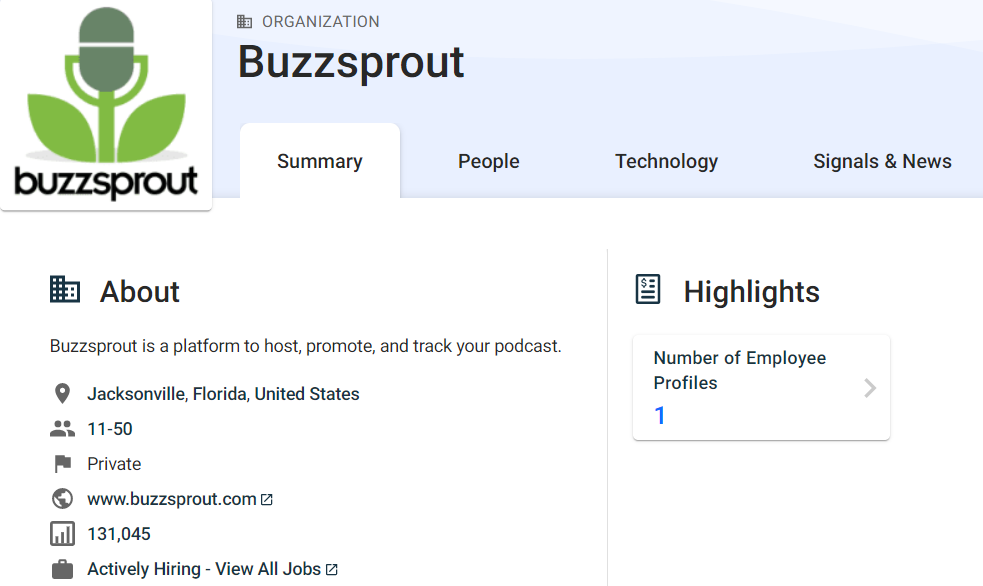
Task: Click the Highlights document icon
Action: pos(648,290)
